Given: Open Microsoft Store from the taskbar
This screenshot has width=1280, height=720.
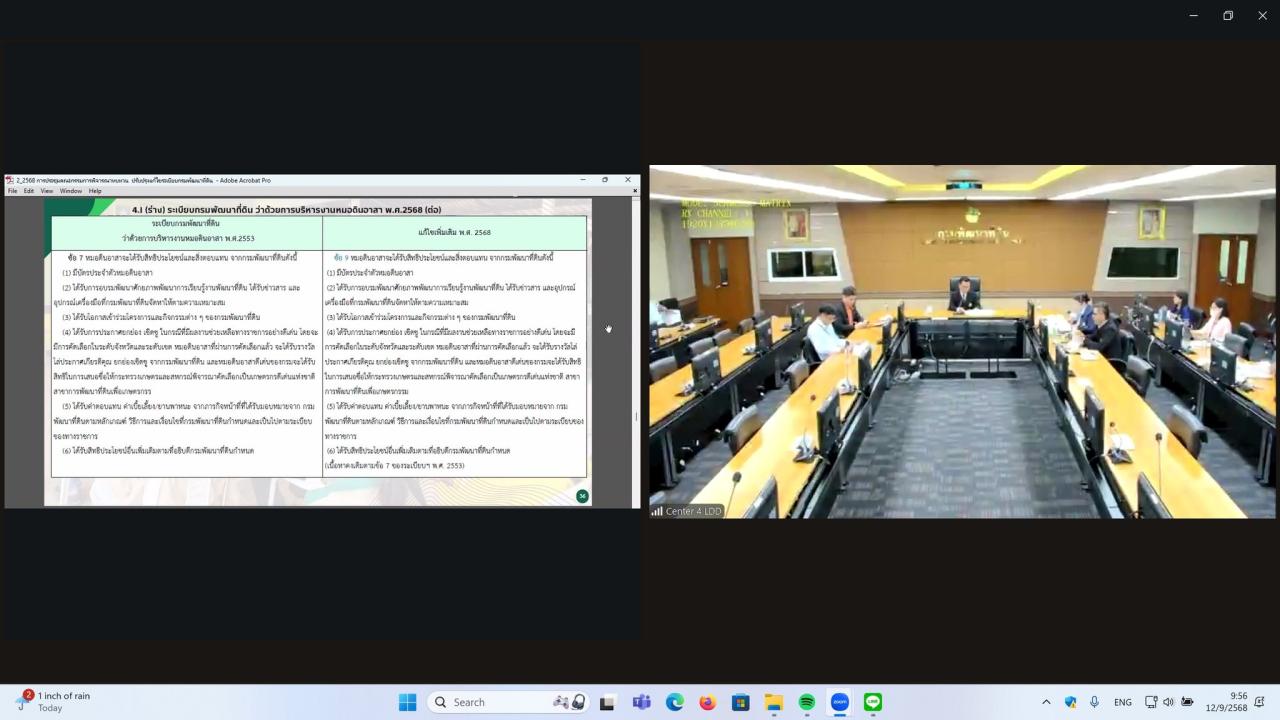Looking at the screenshot, I should pos(741,702).
